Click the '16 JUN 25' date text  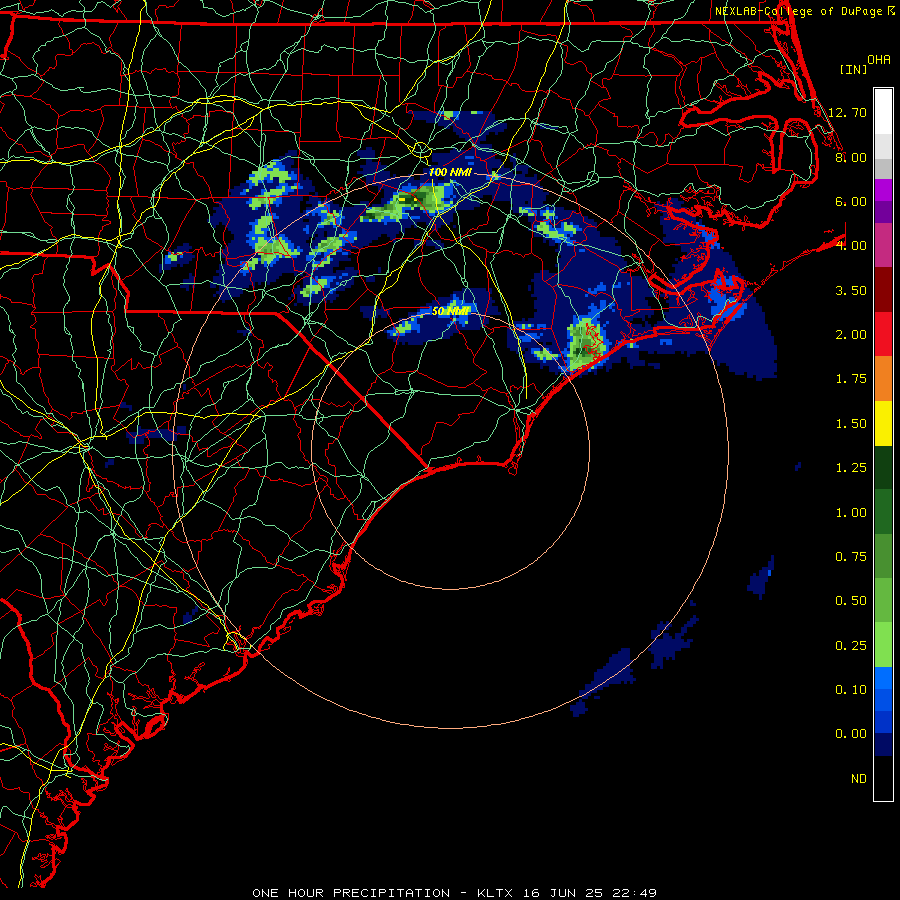(x=564, y=893)
